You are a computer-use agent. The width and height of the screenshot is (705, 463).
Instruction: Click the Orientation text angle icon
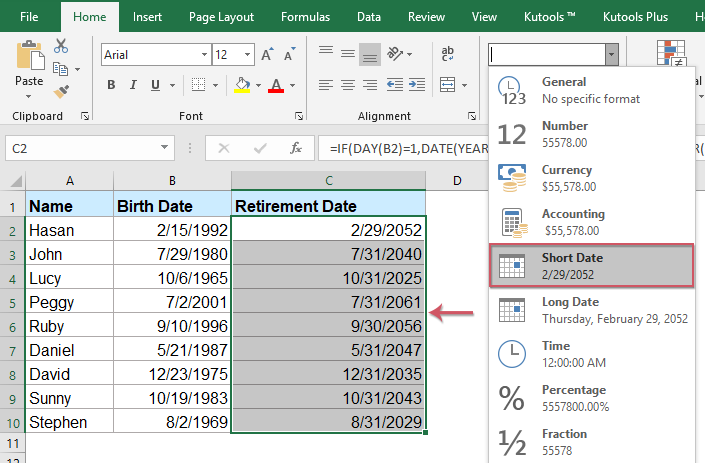(x=395, y=54)
